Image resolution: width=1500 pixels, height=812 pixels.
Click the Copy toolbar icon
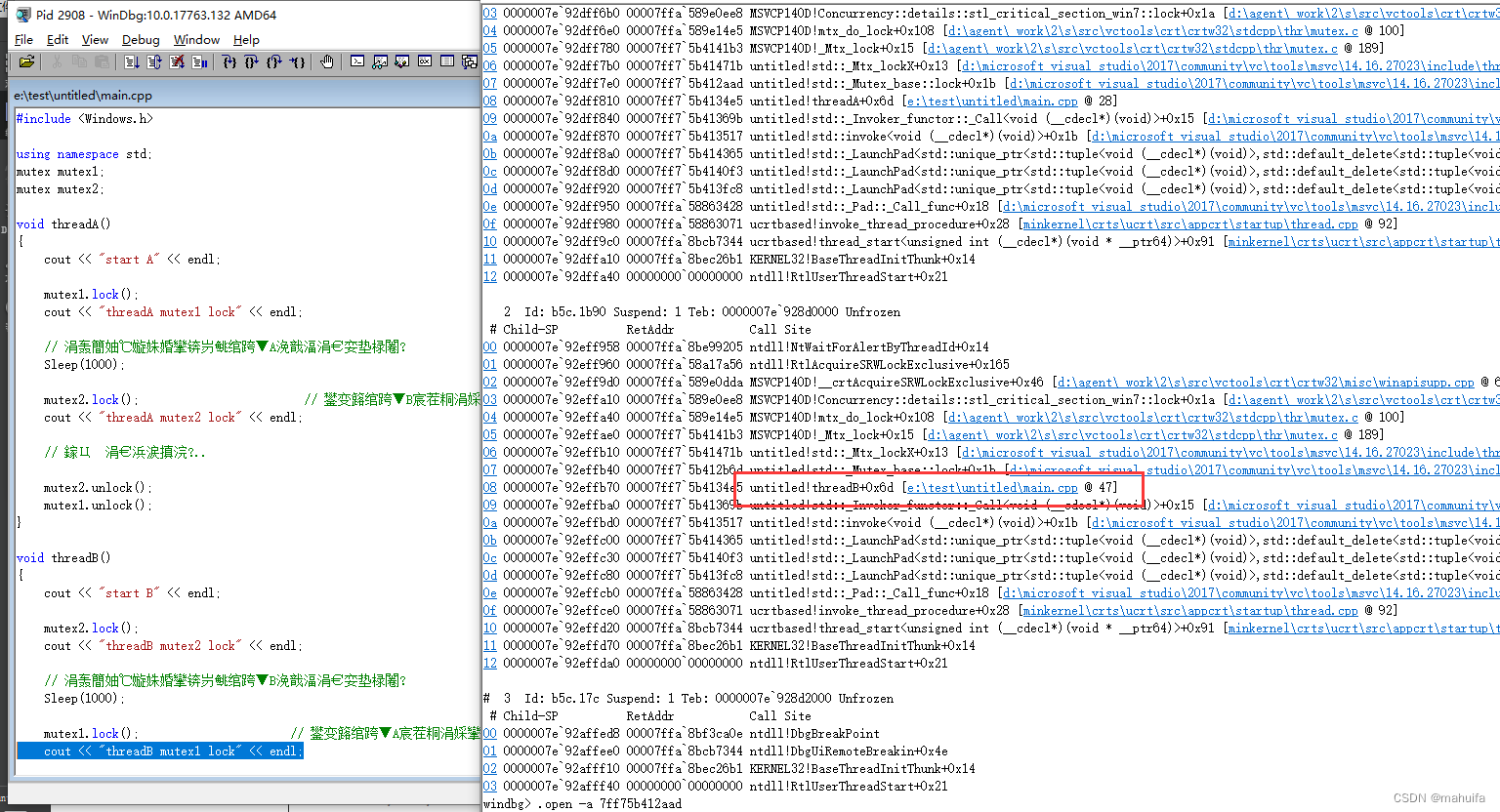coord(79,61)
